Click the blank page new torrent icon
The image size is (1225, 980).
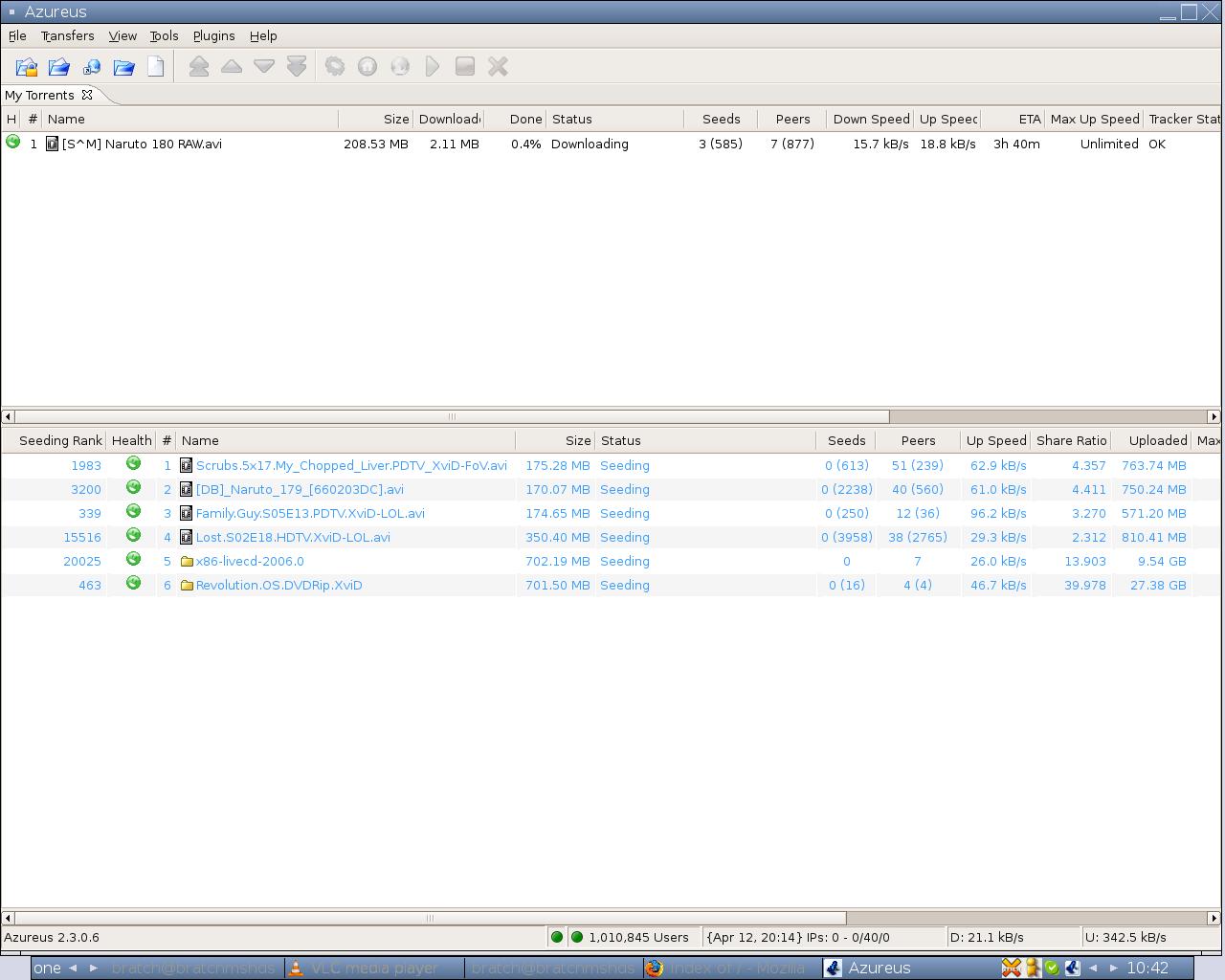click(156, 67)
